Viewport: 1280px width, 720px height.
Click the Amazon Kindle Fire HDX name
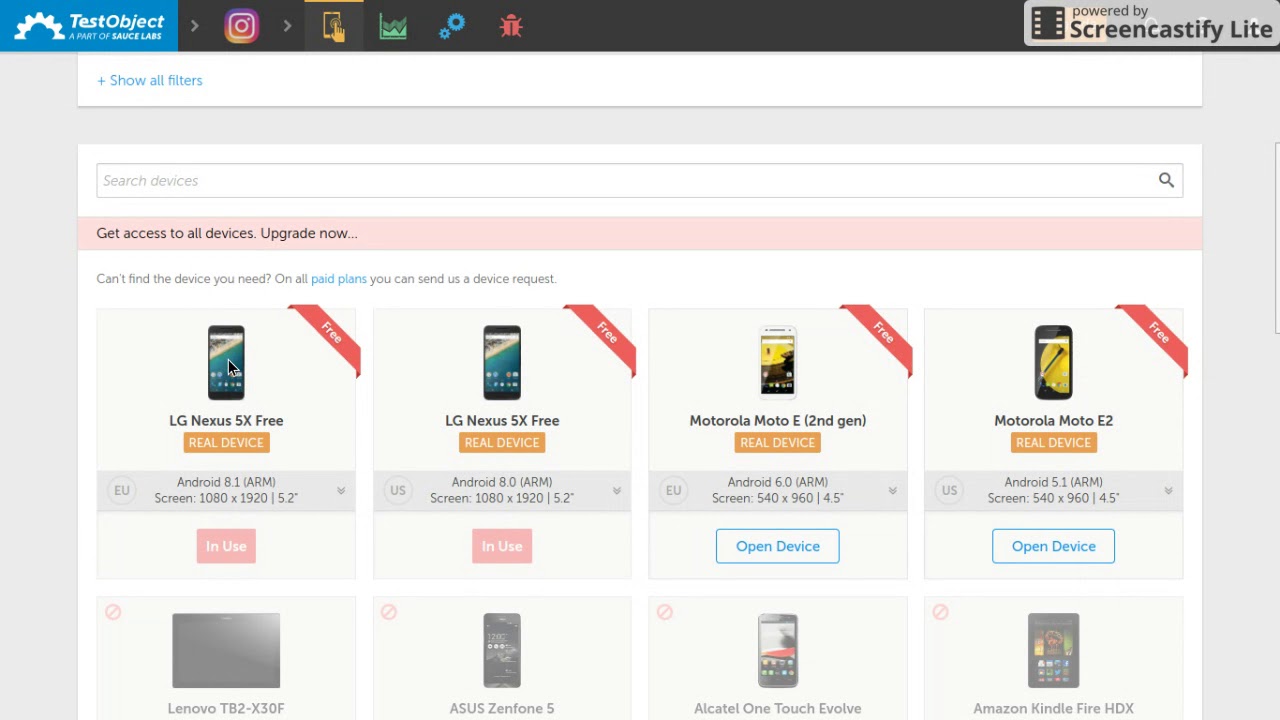click(x=1053, y=708)
